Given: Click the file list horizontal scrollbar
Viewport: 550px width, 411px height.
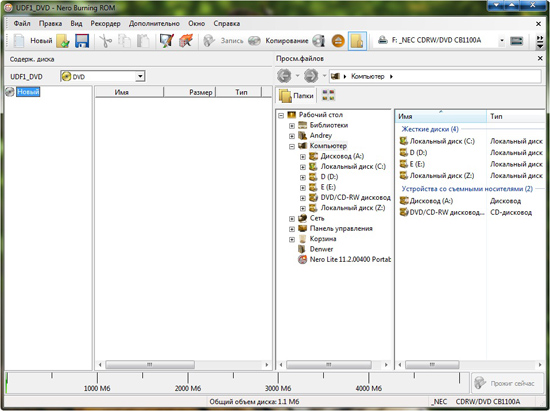Looking at the screenshot, I should tap(432, 365).
